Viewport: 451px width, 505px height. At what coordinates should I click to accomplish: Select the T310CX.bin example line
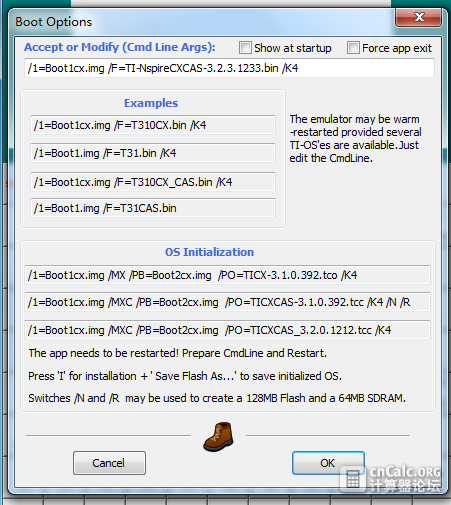click(153, 125)
